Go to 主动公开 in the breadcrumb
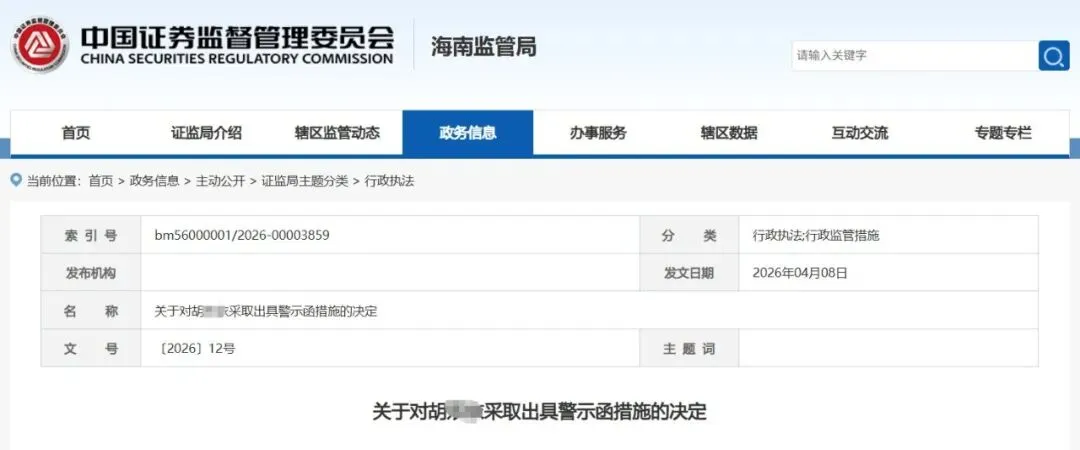 [x=220, y=181]
